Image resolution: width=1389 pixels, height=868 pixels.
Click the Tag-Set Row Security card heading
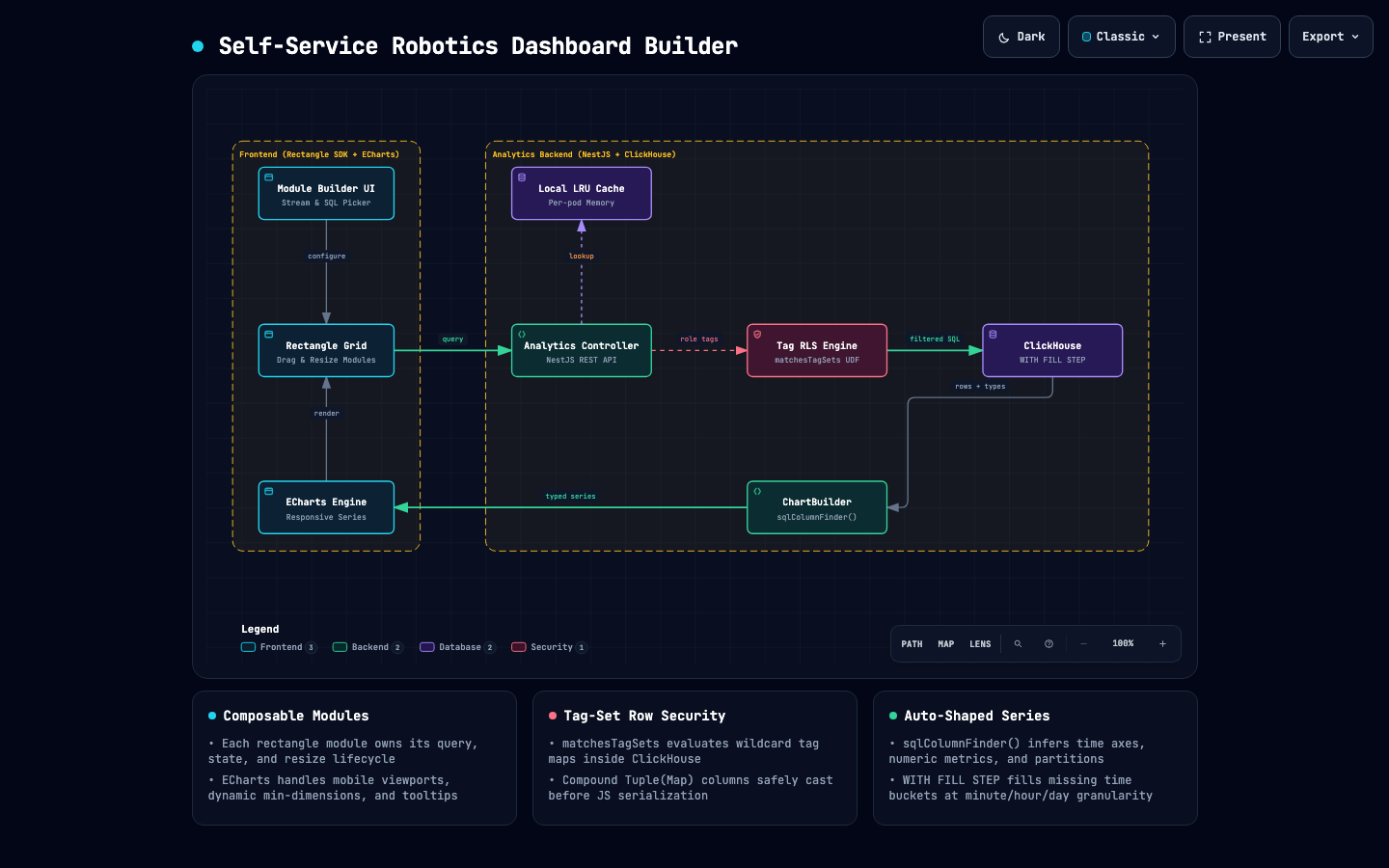644,716
